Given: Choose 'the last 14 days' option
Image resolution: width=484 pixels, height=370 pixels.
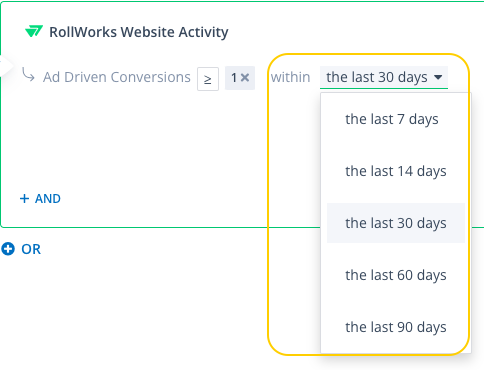Looking at the screenshot, I should click(x=396, y=171).
